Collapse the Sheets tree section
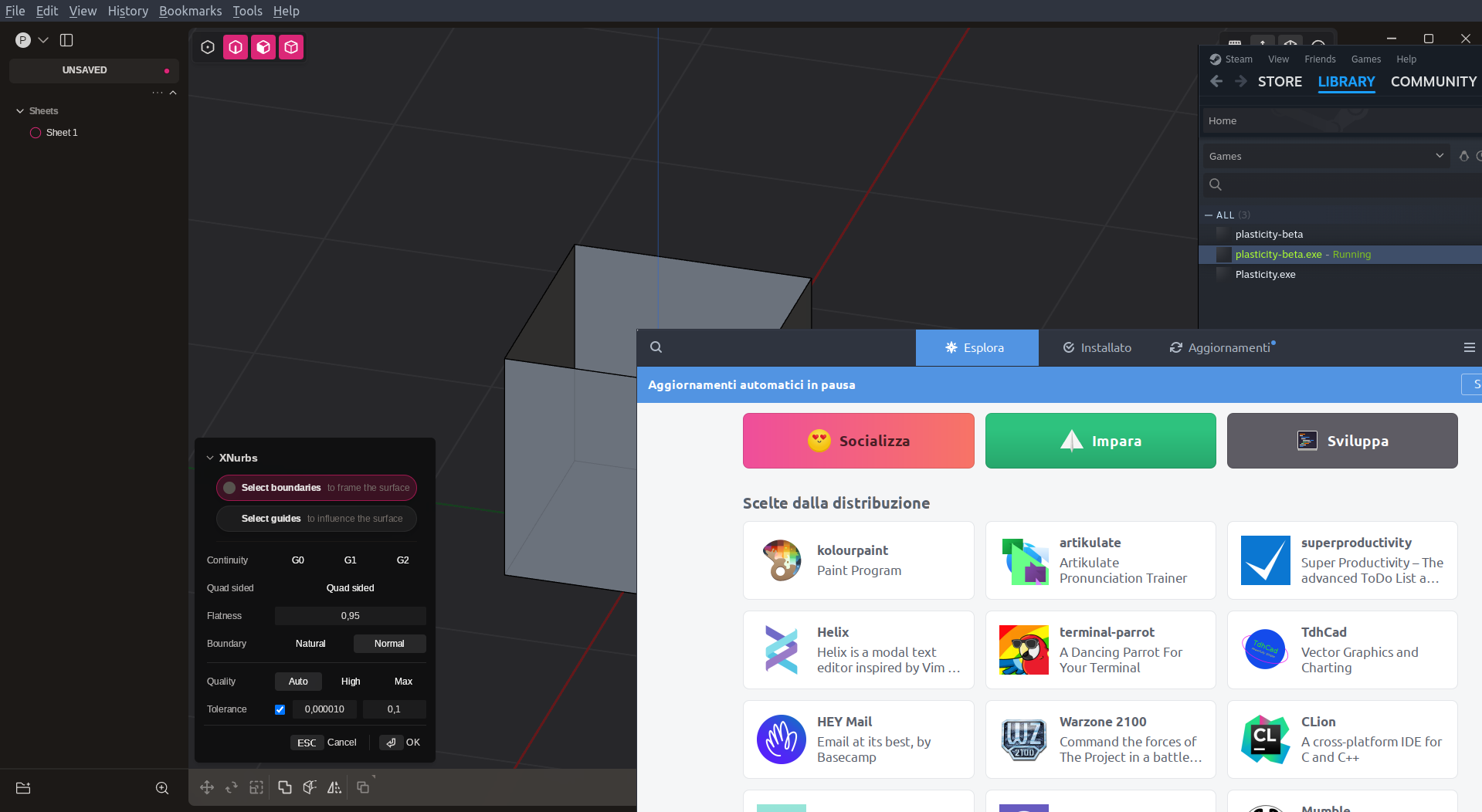This screenshot has width=1482, height=812. coord(20,111)
